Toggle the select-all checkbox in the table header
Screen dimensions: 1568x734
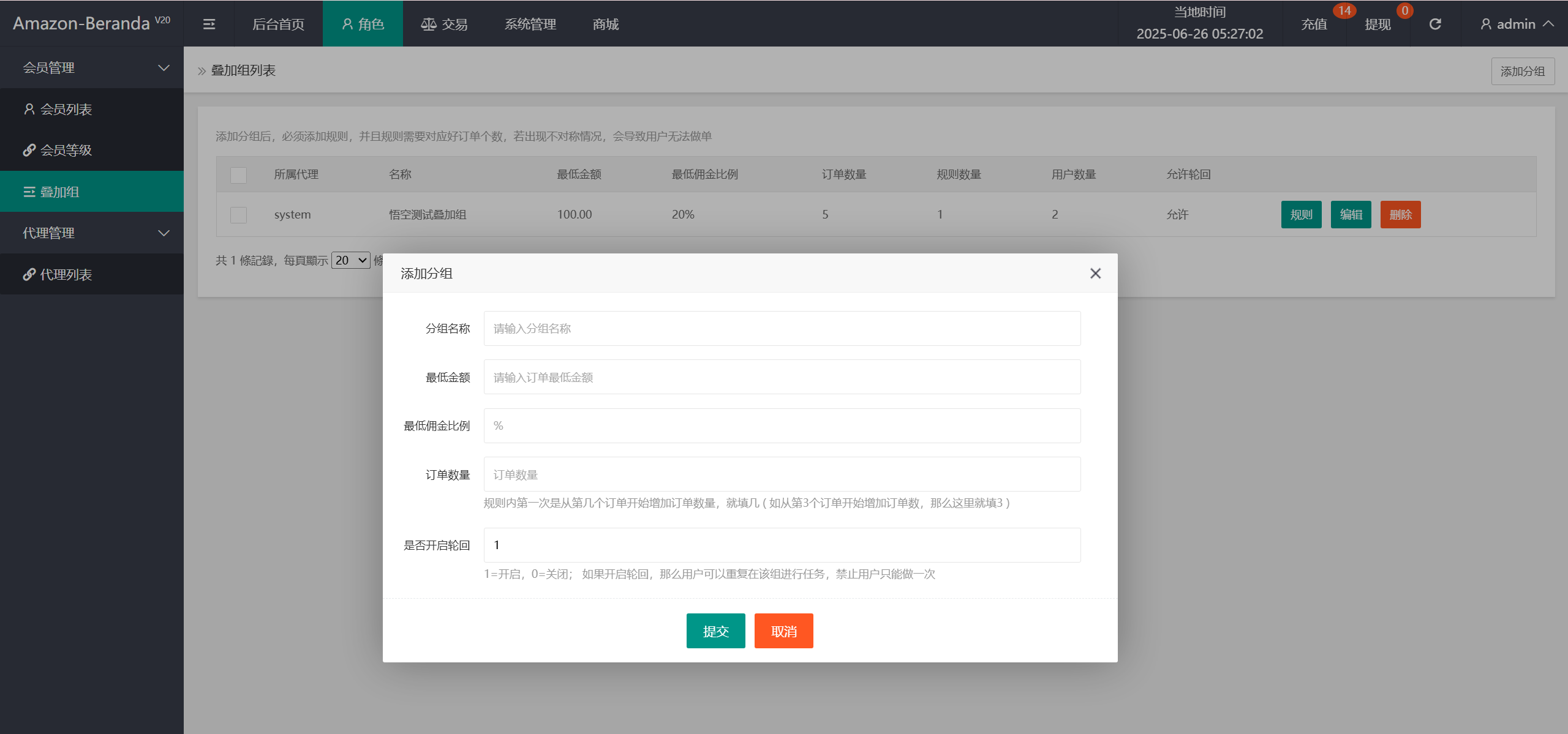click(x=238, y=175)
